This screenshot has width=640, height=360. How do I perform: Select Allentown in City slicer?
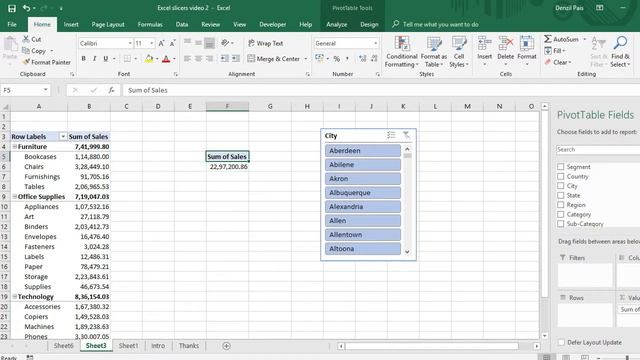tap(363, 235)
